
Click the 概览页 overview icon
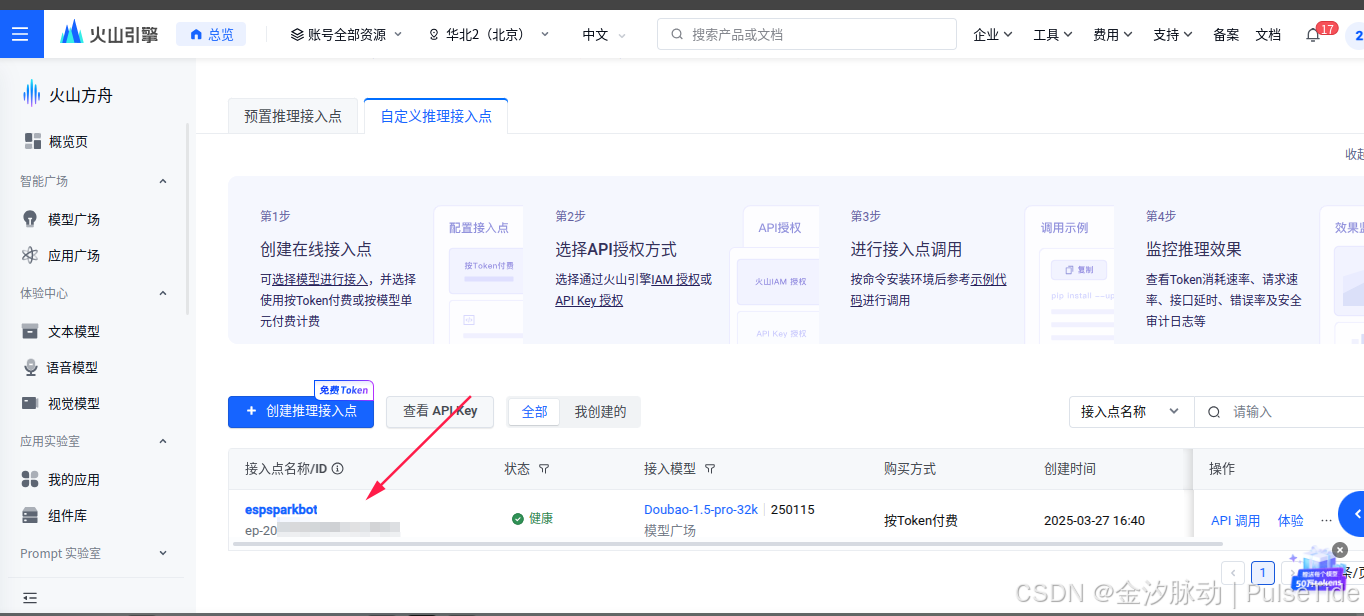click(x=32, y=142)
